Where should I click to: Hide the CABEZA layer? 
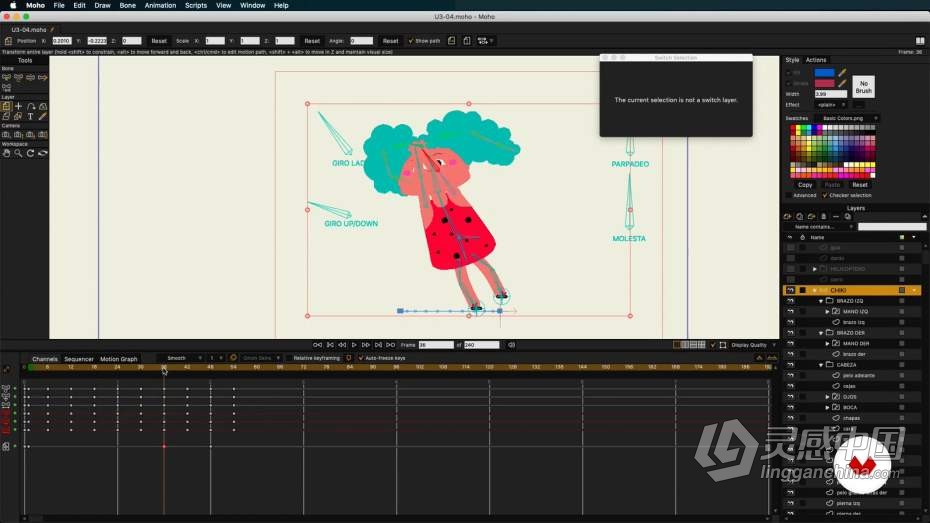point(790,365)
